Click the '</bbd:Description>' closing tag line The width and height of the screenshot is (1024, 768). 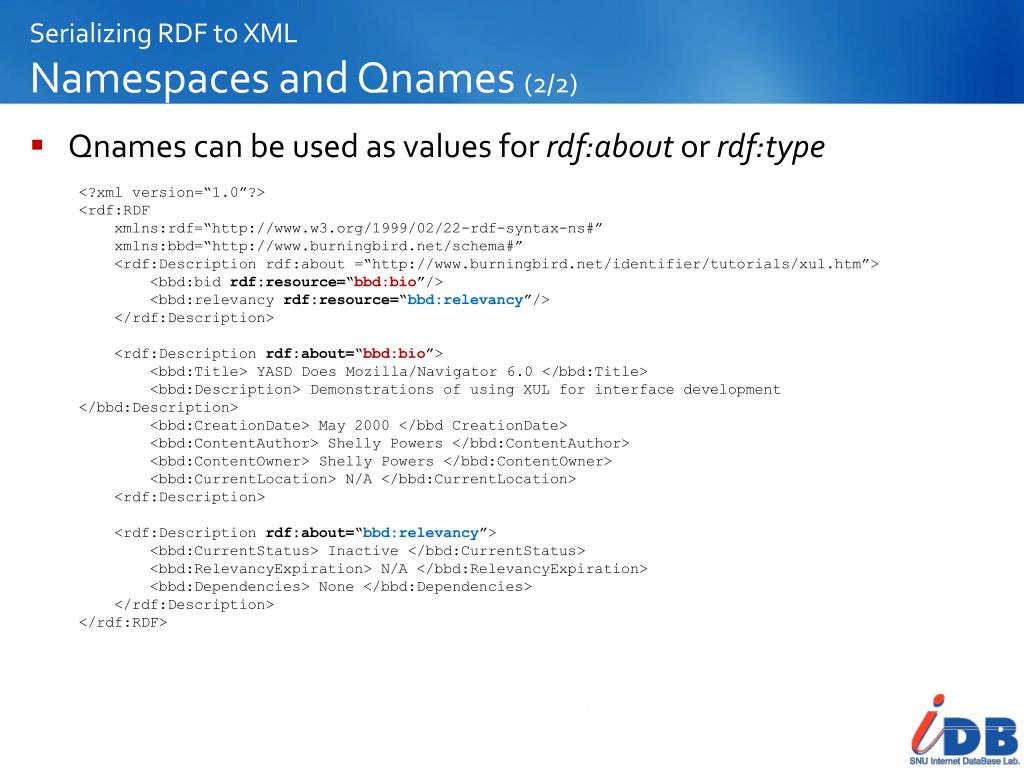(159, 408)
